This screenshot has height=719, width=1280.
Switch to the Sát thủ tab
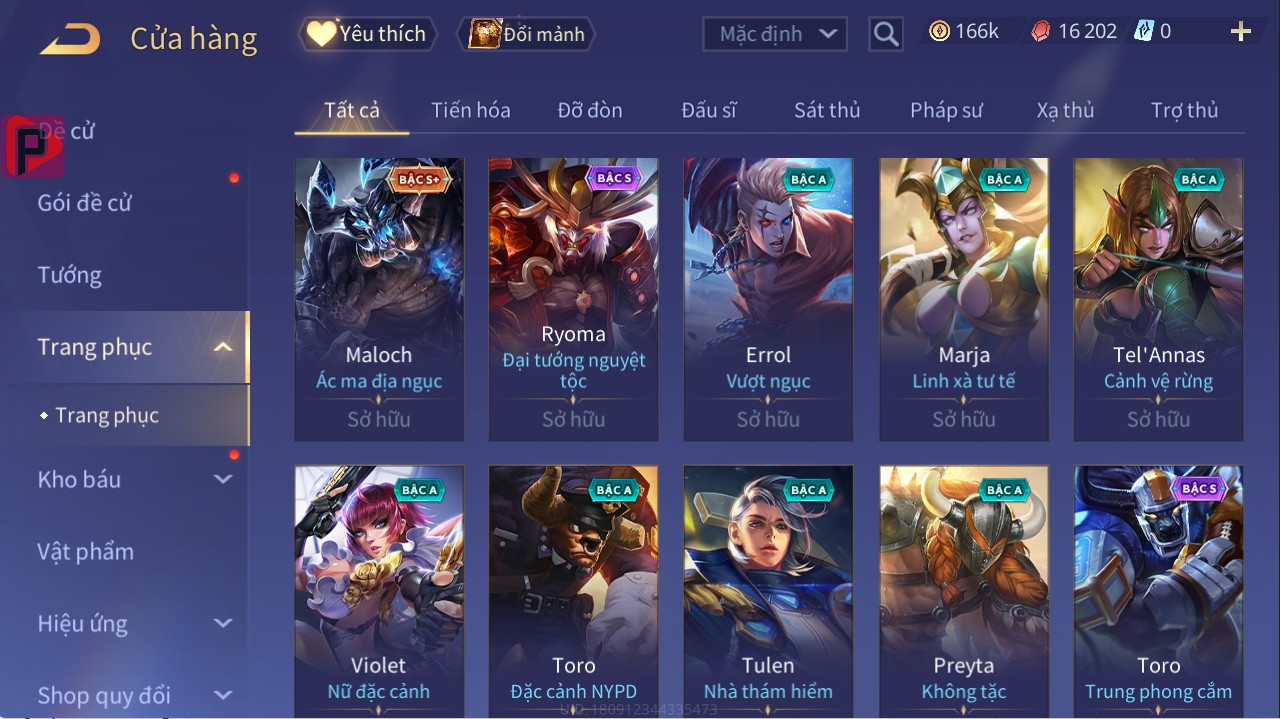[x=827, y=110]
